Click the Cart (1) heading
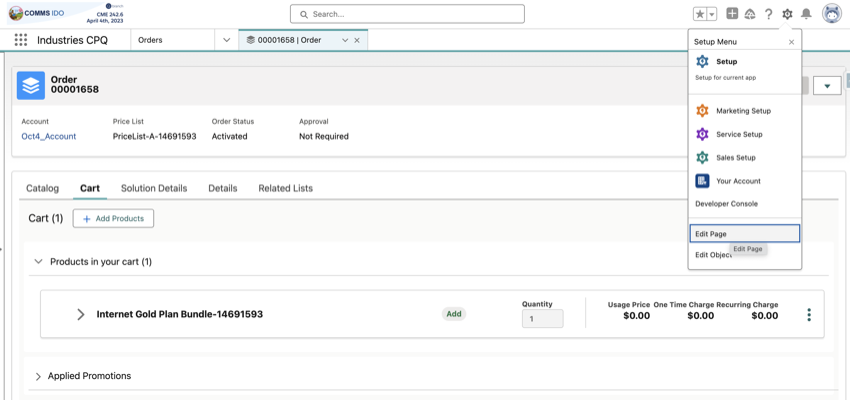The height and width of the screenshot is (400, 850). coord(46,218)
